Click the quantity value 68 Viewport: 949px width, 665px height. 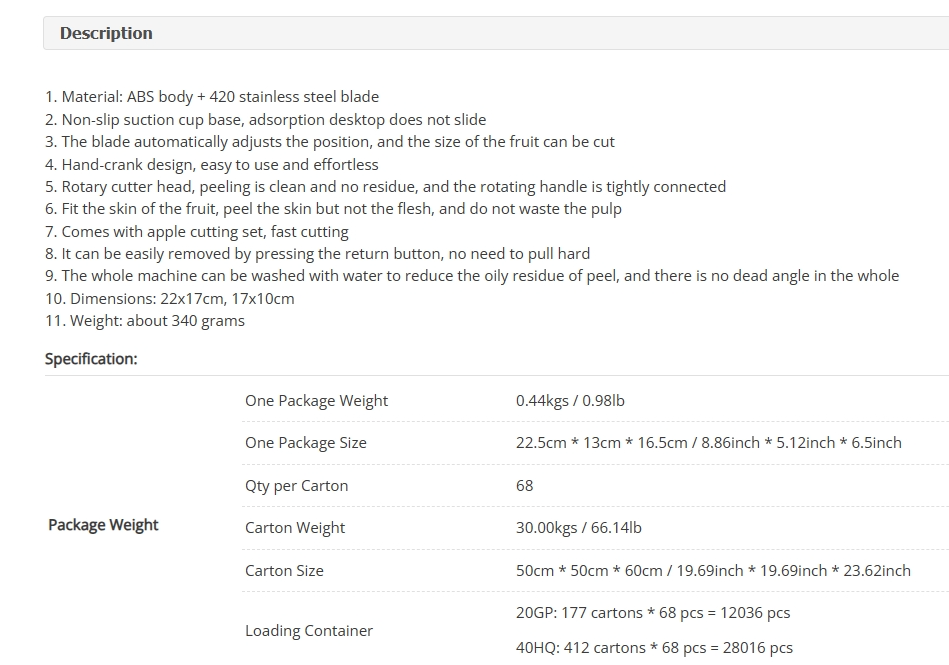[x=525, y=486]
